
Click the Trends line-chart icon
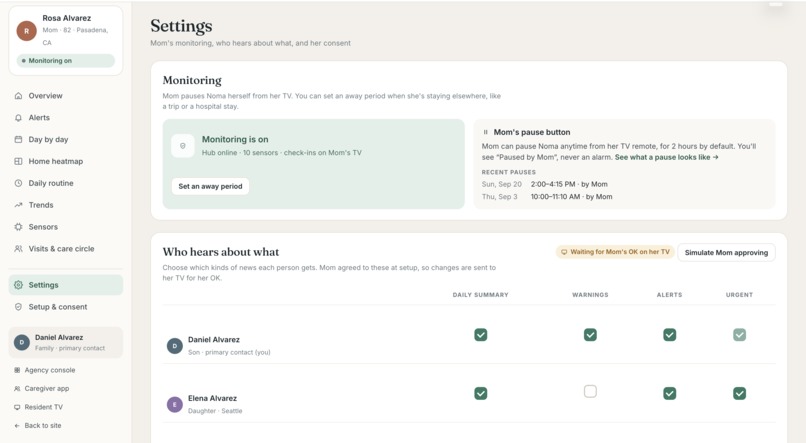[x=19, y=205]
